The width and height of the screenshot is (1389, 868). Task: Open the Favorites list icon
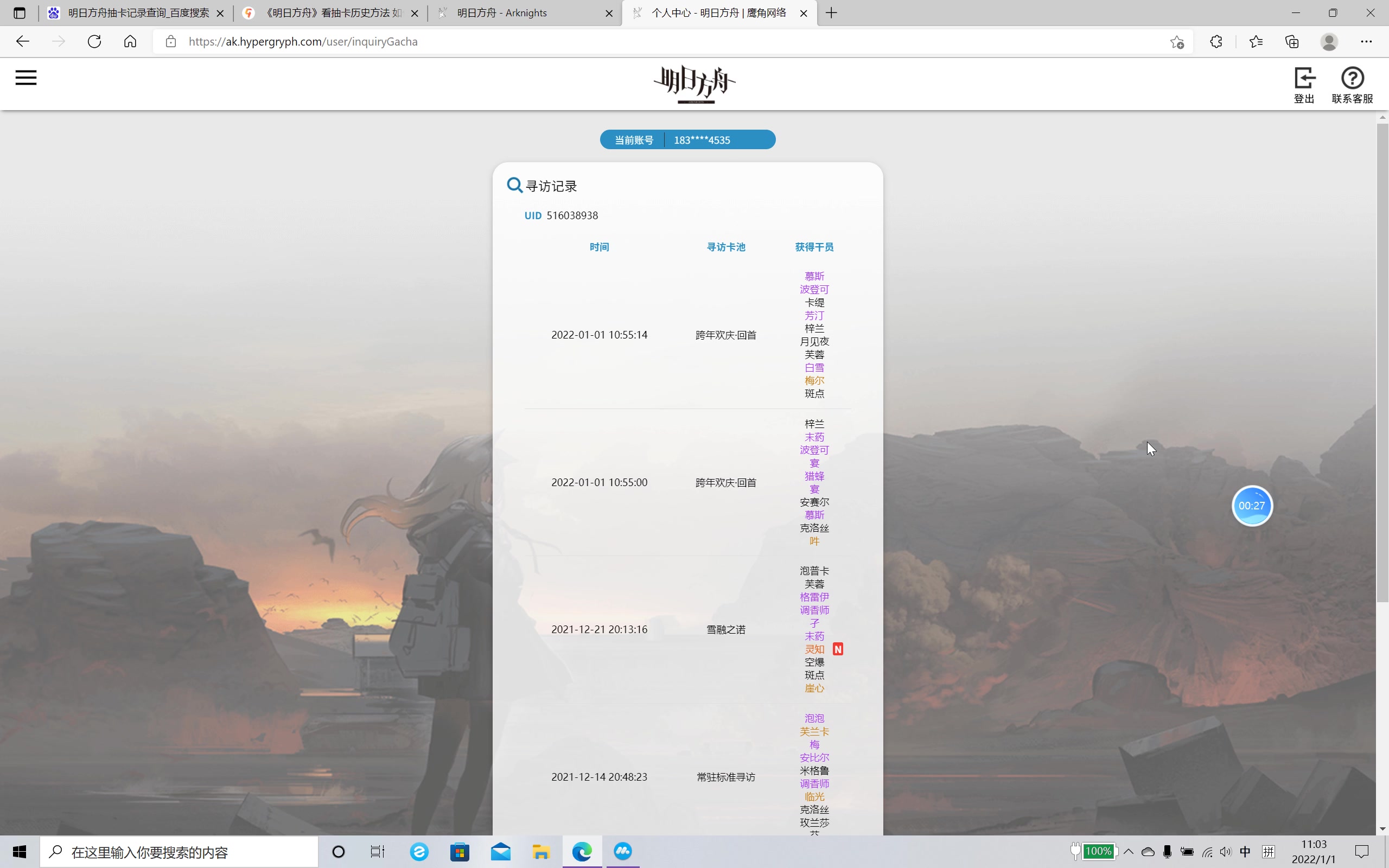(1256, 41)
